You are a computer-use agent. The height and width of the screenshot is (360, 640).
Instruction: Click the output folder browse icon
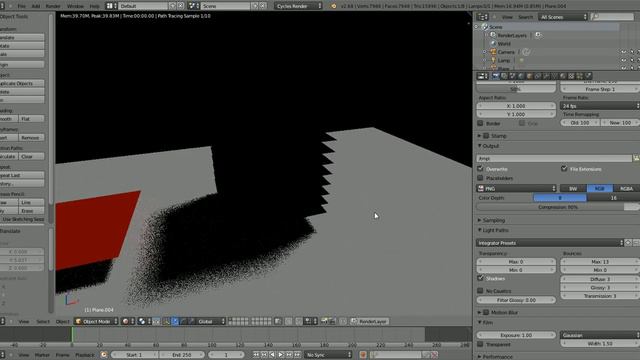point(636,158)
